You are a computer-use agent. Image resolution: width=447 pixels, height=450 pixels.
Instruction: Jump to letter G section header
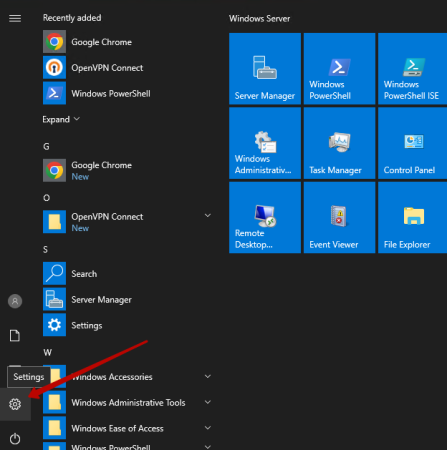[x=46, y=146]
